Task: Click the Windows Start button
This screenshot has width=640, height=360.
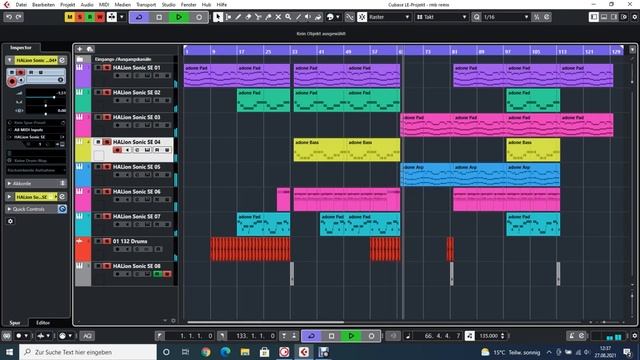Action: click(x=9, y=352)
